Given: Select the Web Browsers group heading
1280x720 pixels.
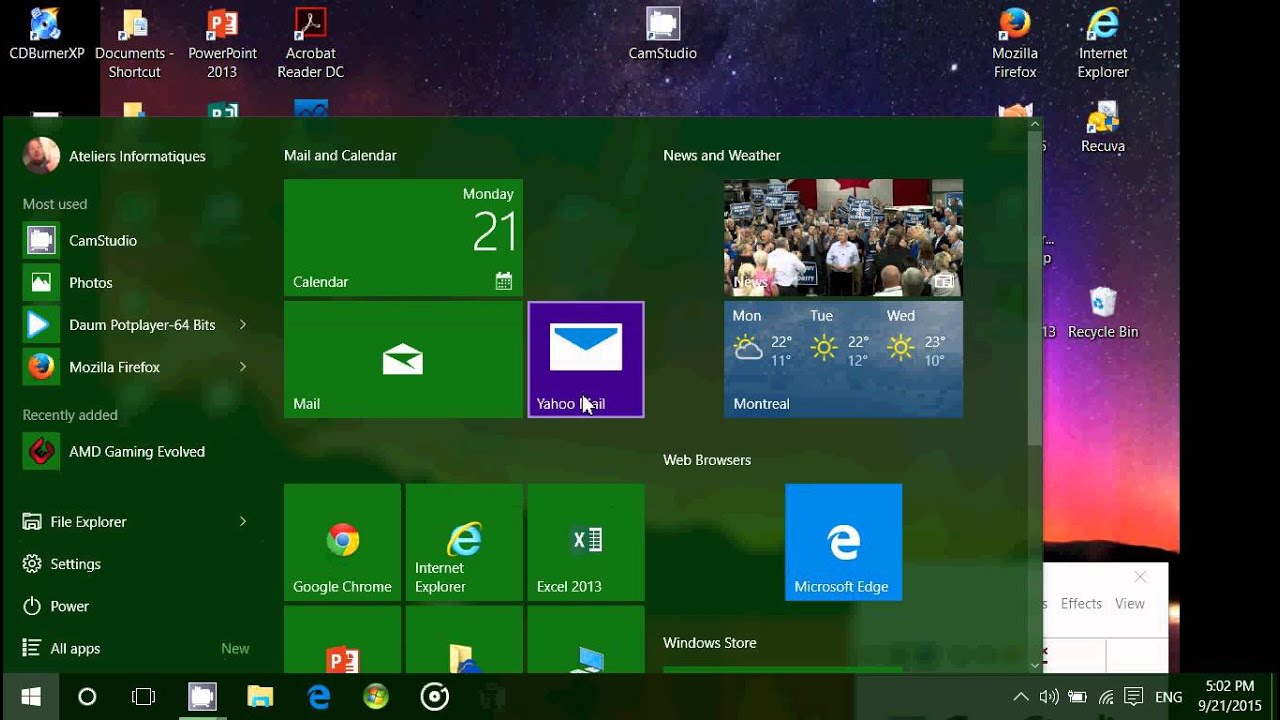Looking at the screenshot, I should (x=707, y=460).
